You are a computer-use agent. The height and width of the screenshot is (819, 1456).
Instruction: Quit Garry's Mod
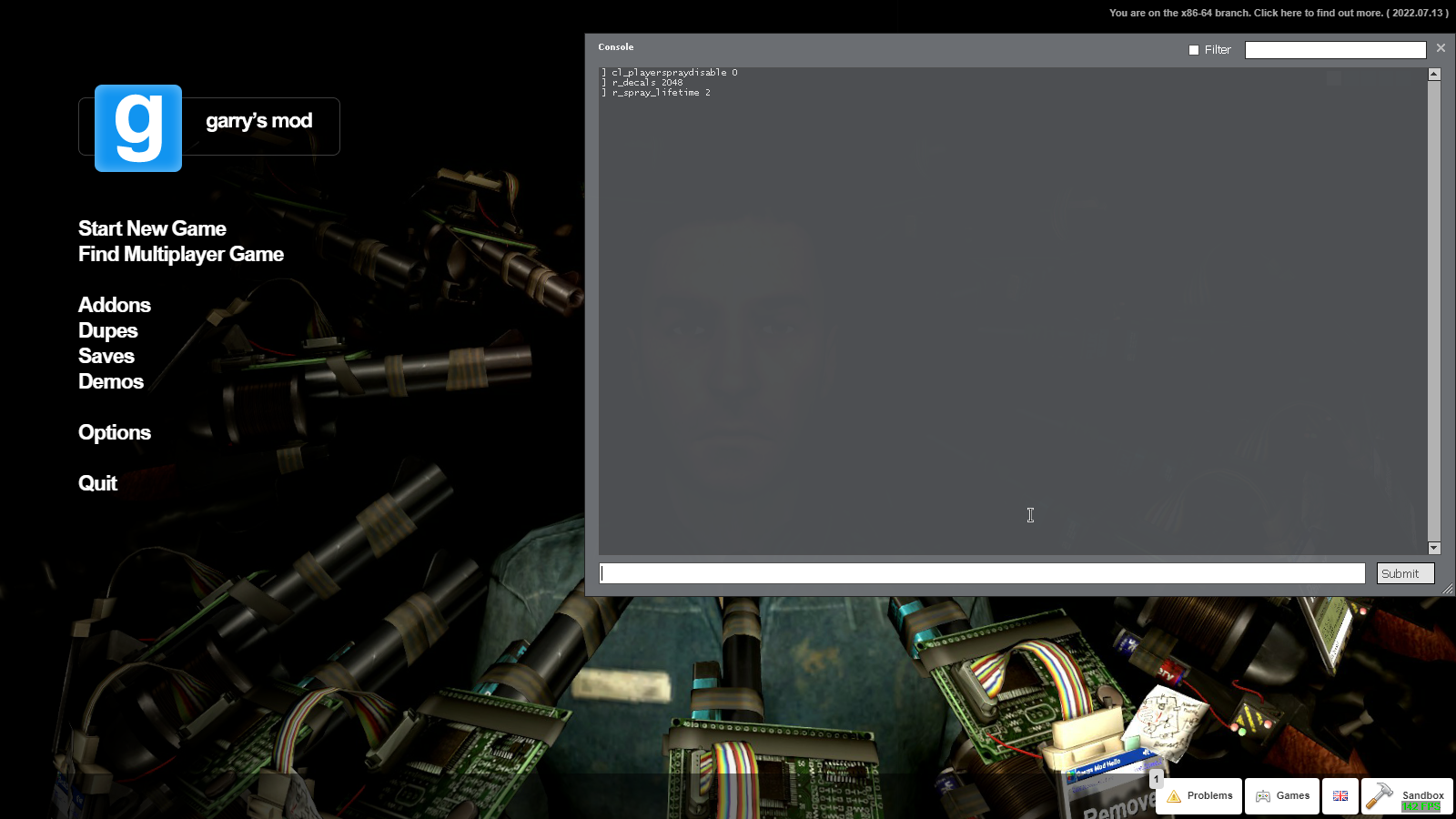coord(97,483)
